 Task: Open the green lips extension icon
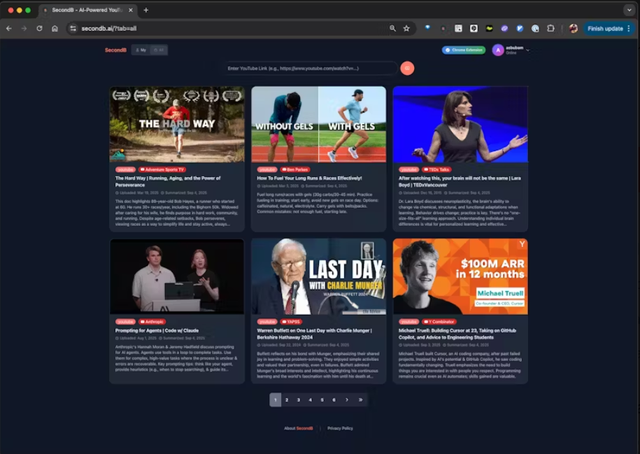click(489, 29)
